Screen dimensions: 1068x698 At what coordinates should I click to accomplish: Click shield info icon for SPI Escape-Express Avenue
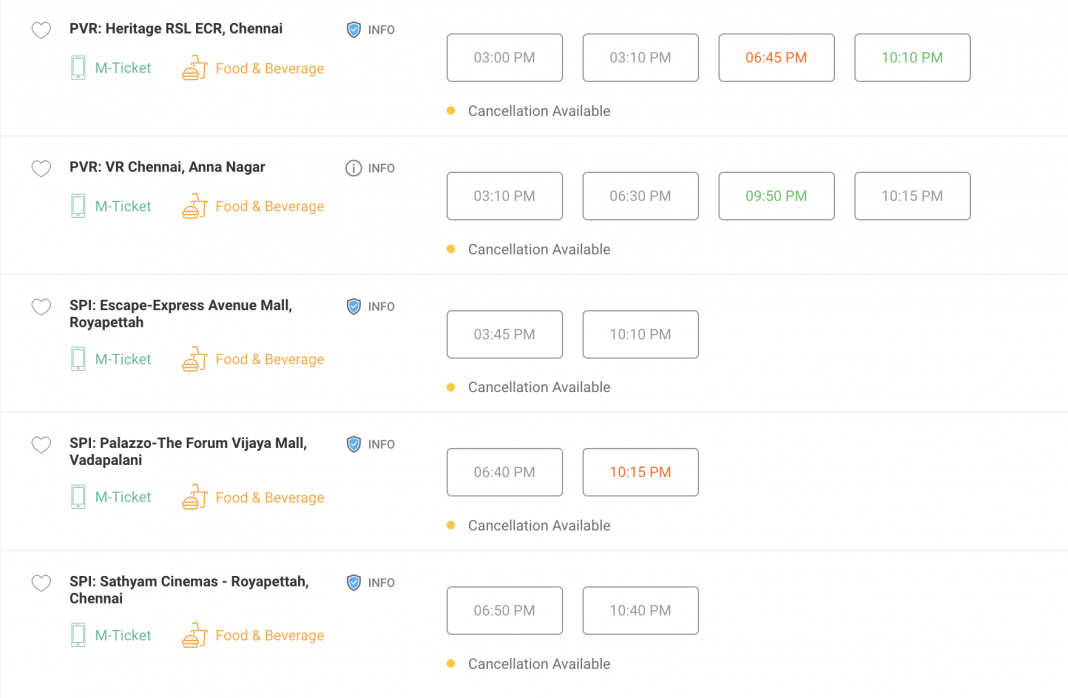(x=353, y=306)
